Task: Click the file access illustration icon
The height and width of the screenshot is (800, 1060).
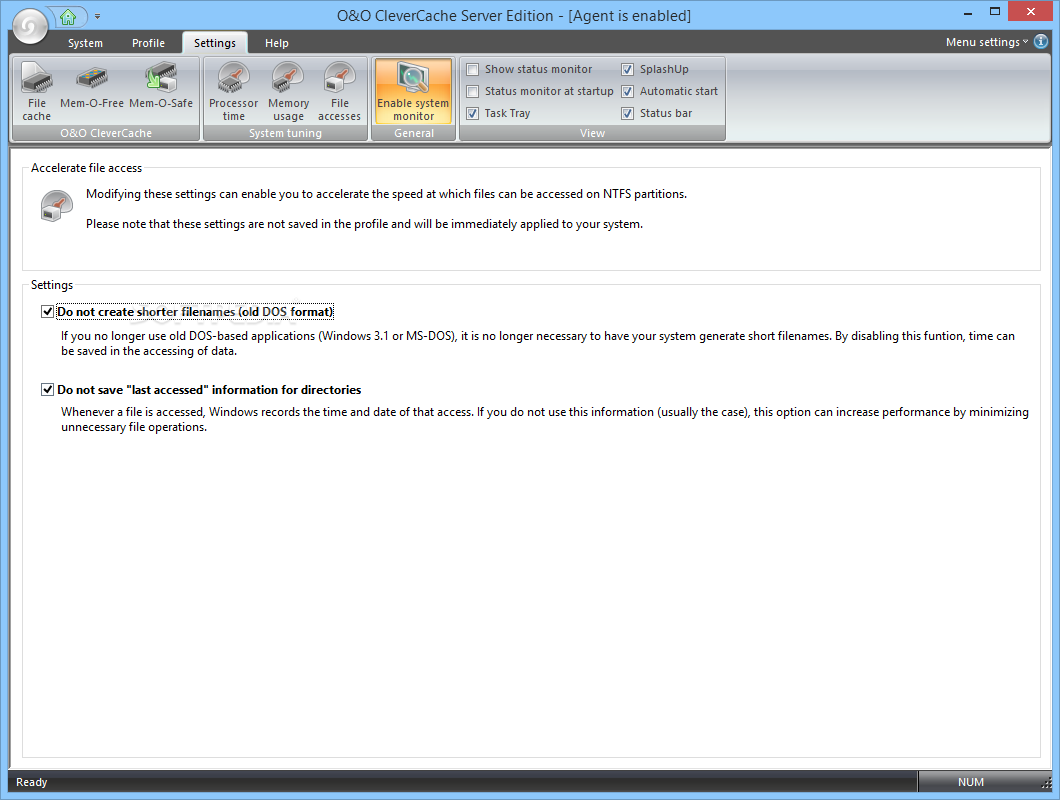Action: (56, 206)
